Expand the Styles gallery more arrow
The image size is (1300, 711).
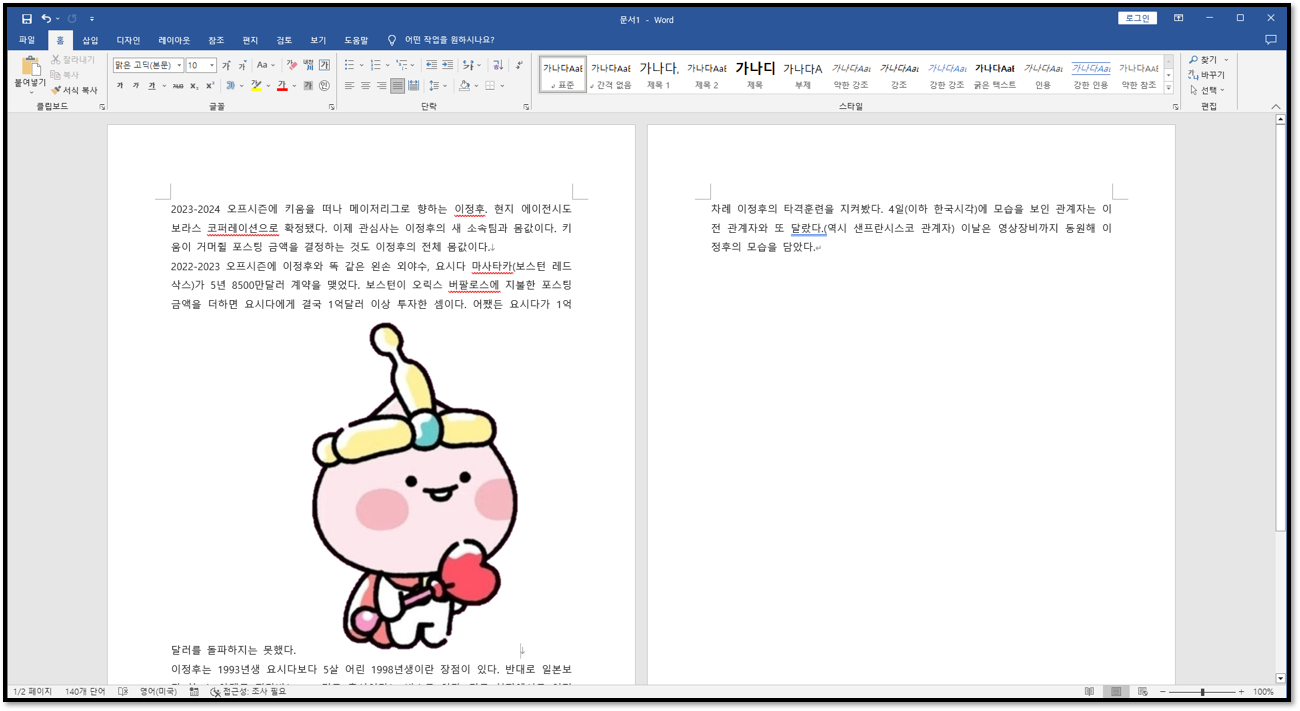(x=1168, y=89)
